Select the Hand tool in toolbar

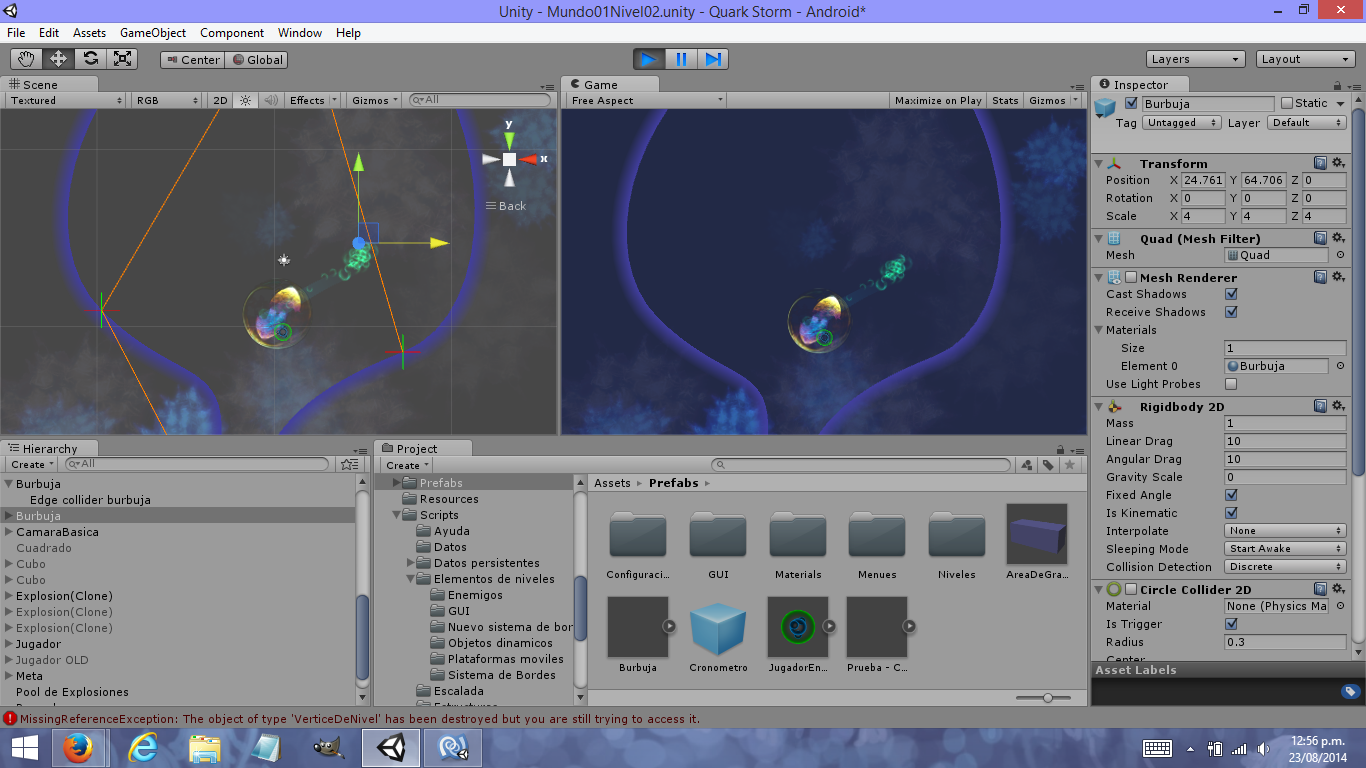pyautogui.click(x=27, y=59)
